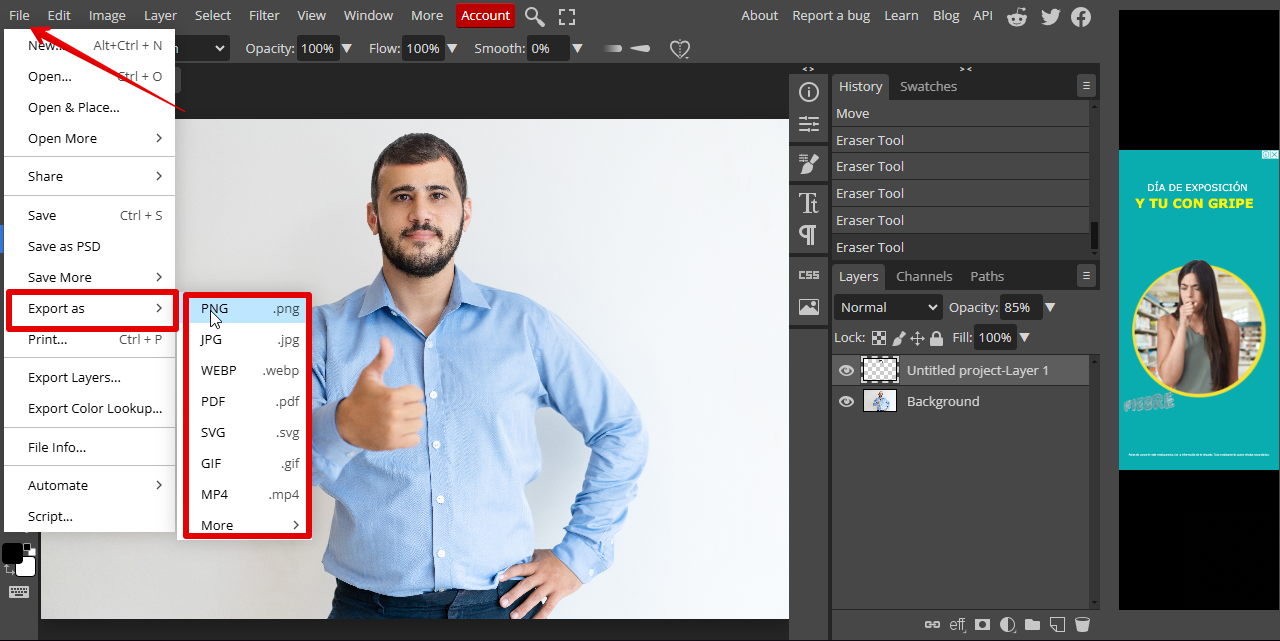Open the About link
1280x641 pixels.
(759, 15)
